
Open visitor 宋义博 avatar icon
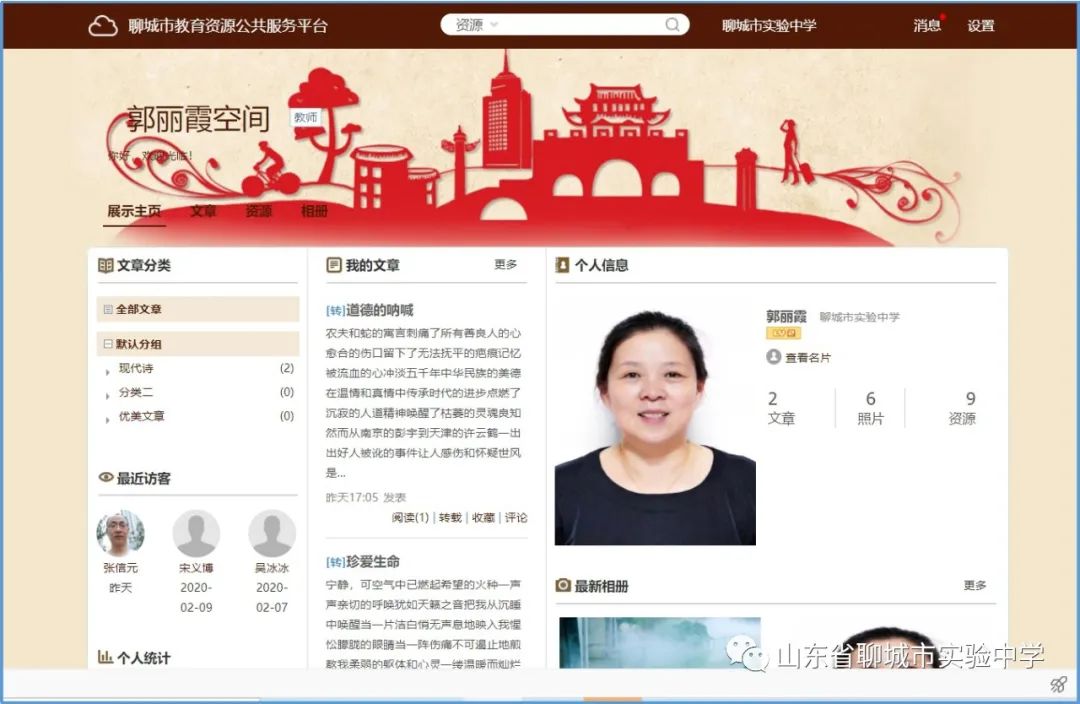click(196, 532)
